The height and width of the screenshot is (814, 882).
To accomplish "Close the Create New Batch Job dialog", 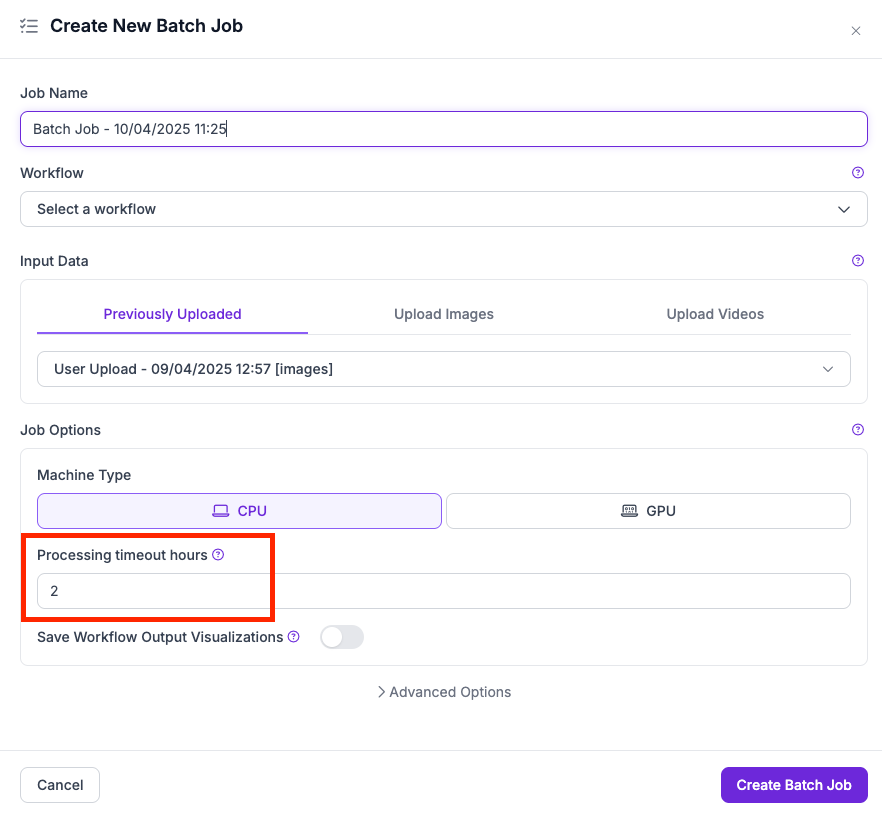I will 855,31.
